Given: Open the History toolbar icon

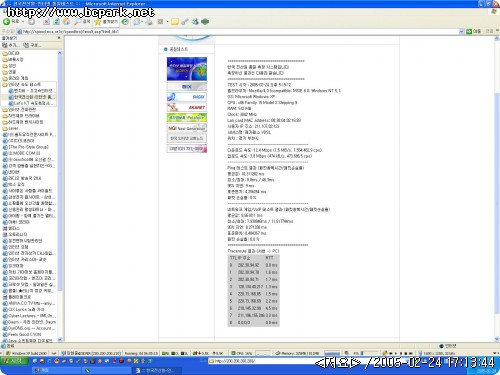Looking at the screenshot, I should click(125, 22).
